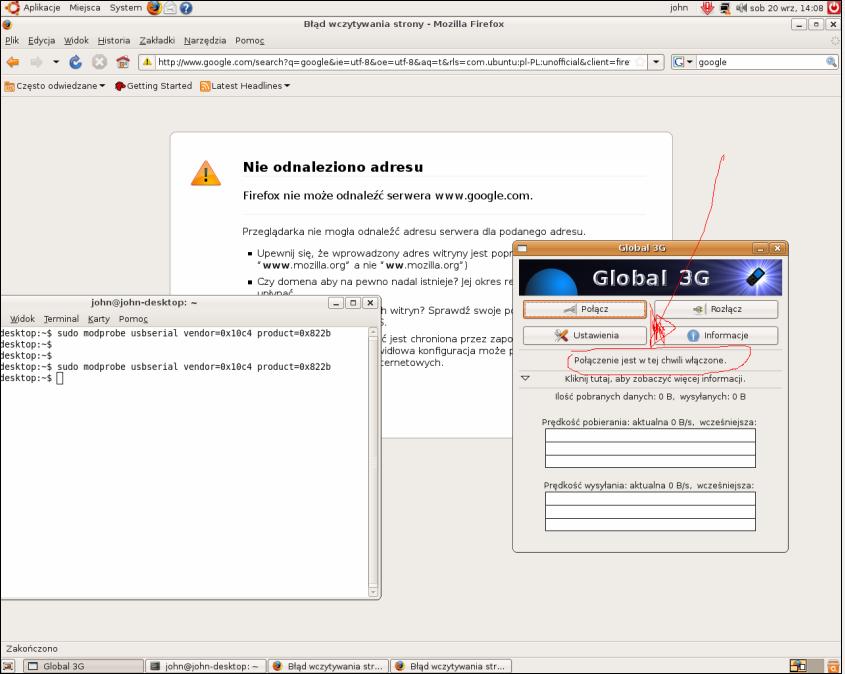The image size is (845, 674).
Task: Open the trash icon in bottom panel
Action: 833,666
